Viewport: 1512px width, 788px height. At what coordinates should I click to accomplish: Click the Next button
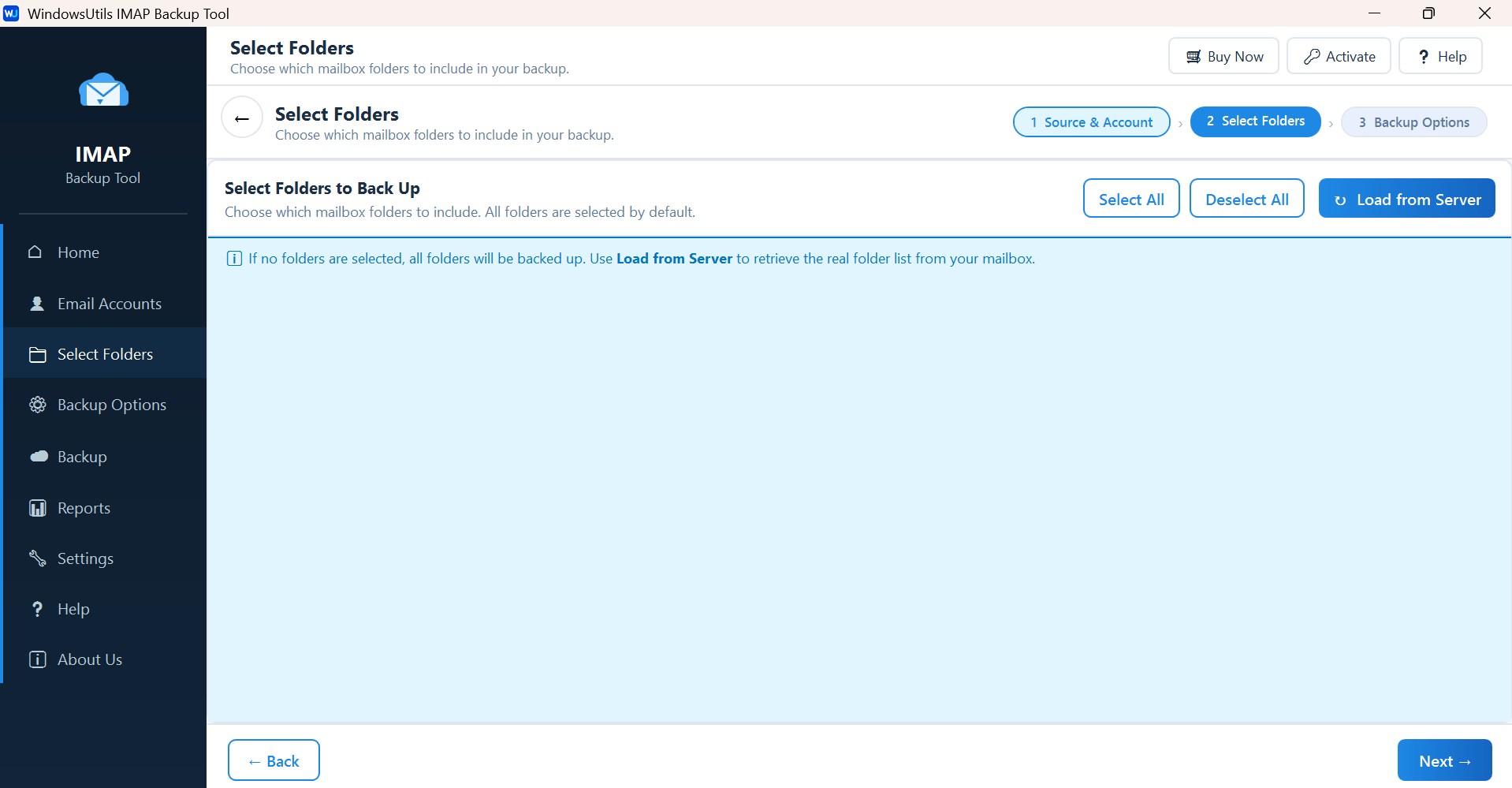click(x=1444, y=760)
